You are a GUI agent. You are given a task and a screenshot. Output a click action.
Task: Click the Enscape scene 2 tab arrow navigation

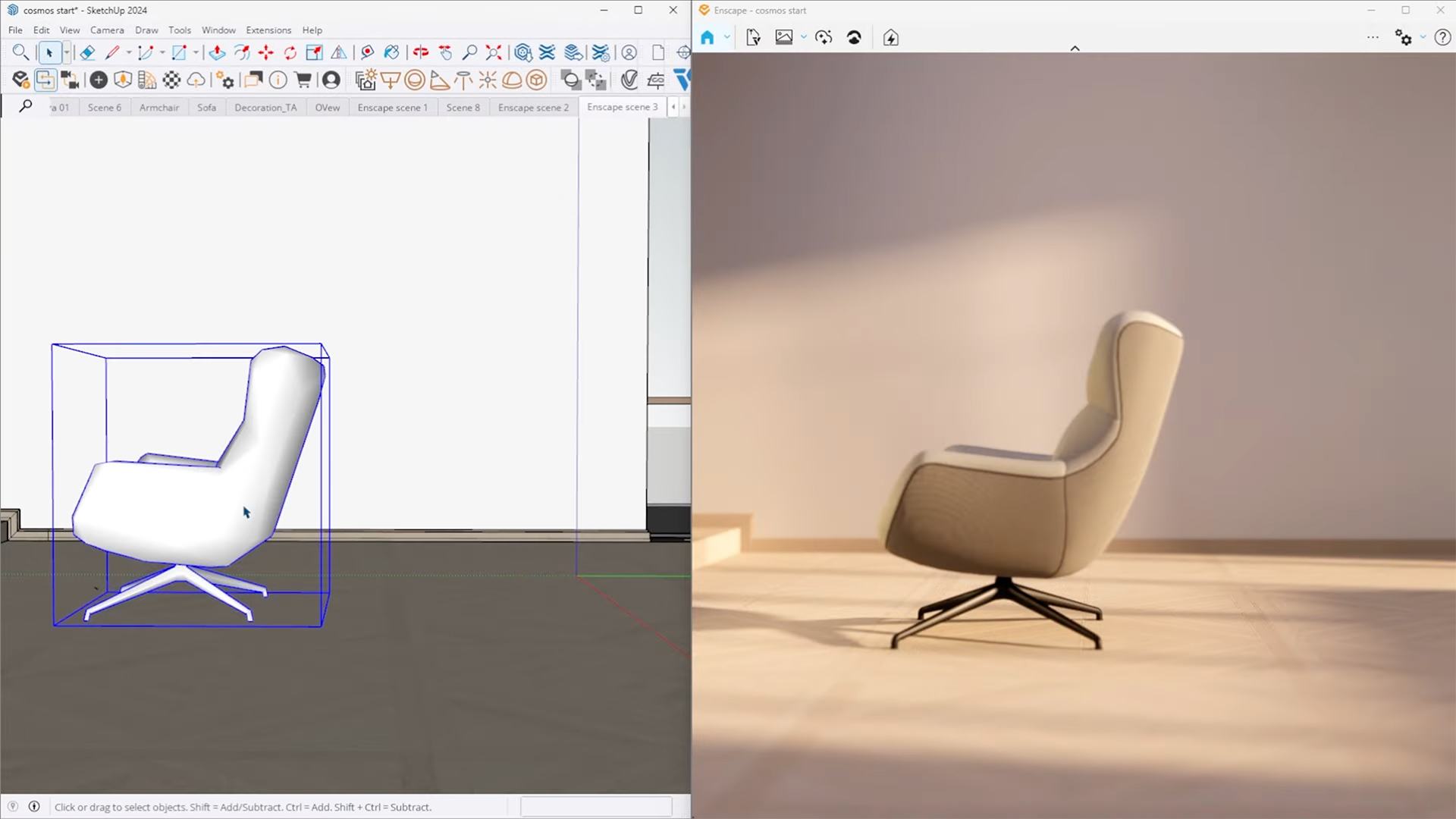[x=673, y=107]
